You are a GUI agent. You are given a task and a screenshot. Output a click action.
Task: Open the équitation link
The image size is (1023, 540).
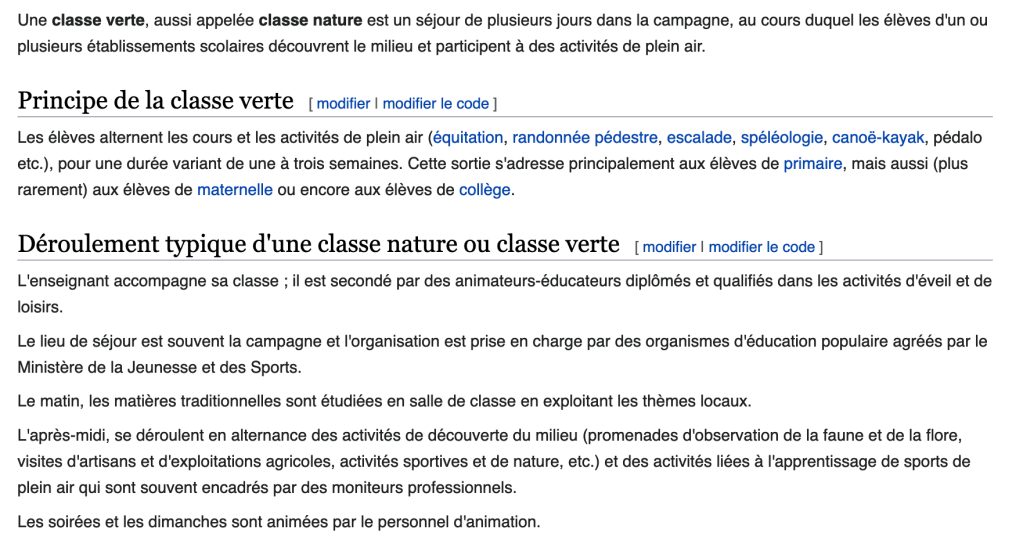coord(468,138)
